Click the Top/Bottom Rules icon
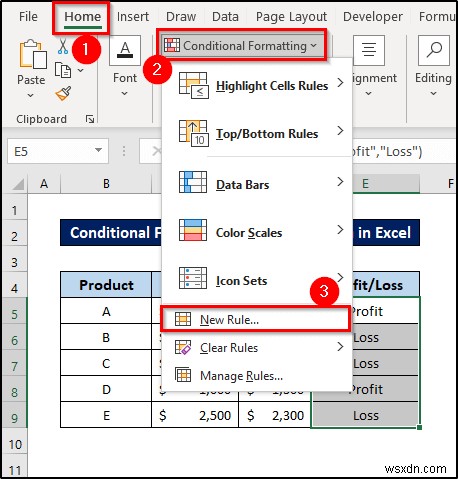This screenshot has width=458, height=479. coord(194,133)
